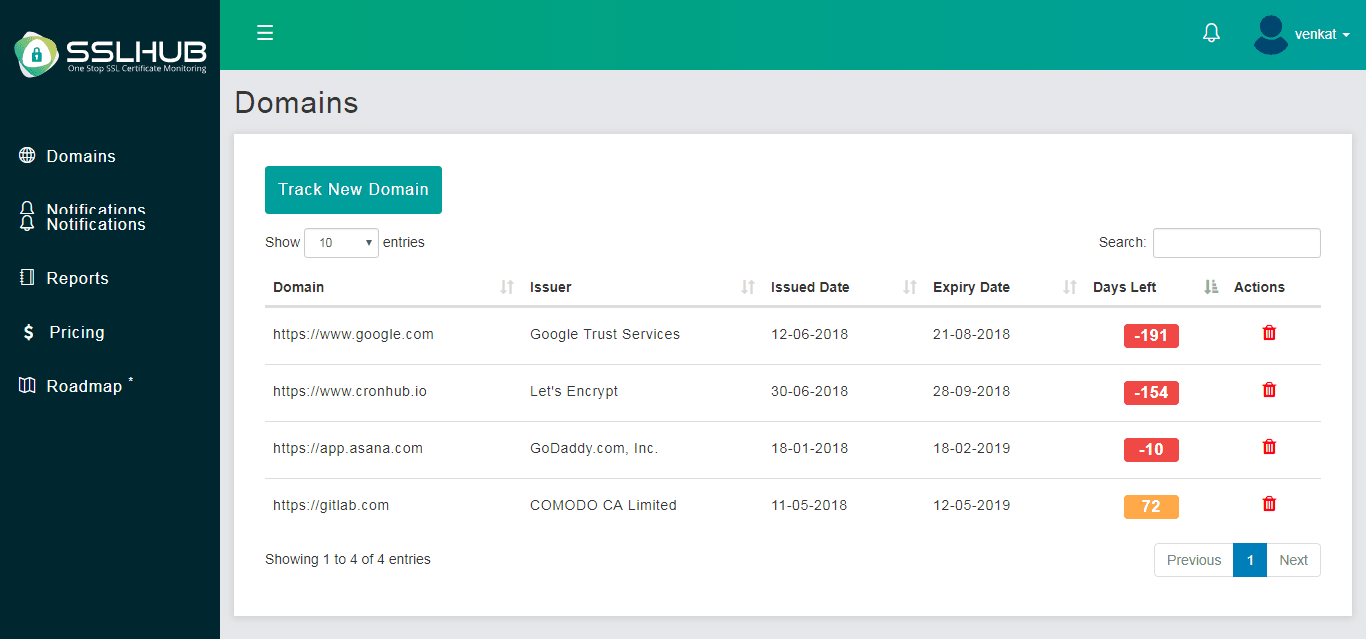Click the Showing 1 to 4 of 4 entries text
The height and width of the screenshot is (639, 1366).
point(348,560)
